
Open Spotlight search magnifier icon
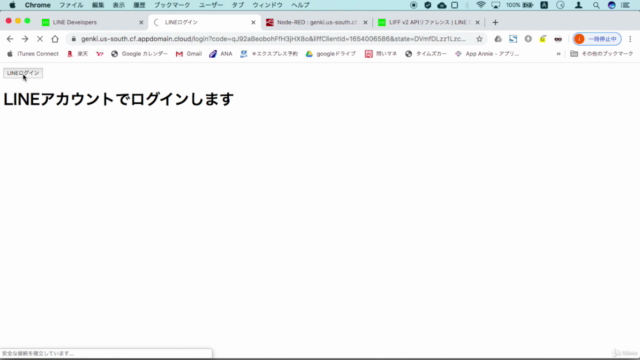coord(596,5)
